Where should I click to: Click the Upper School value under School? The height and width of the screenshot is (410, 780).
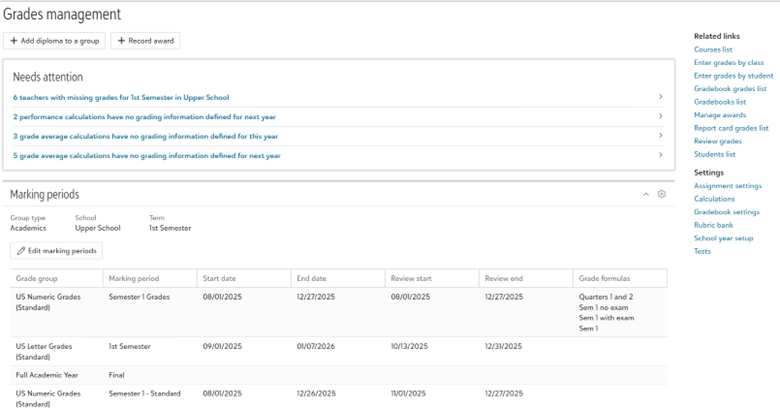click(x=98, y=228)
